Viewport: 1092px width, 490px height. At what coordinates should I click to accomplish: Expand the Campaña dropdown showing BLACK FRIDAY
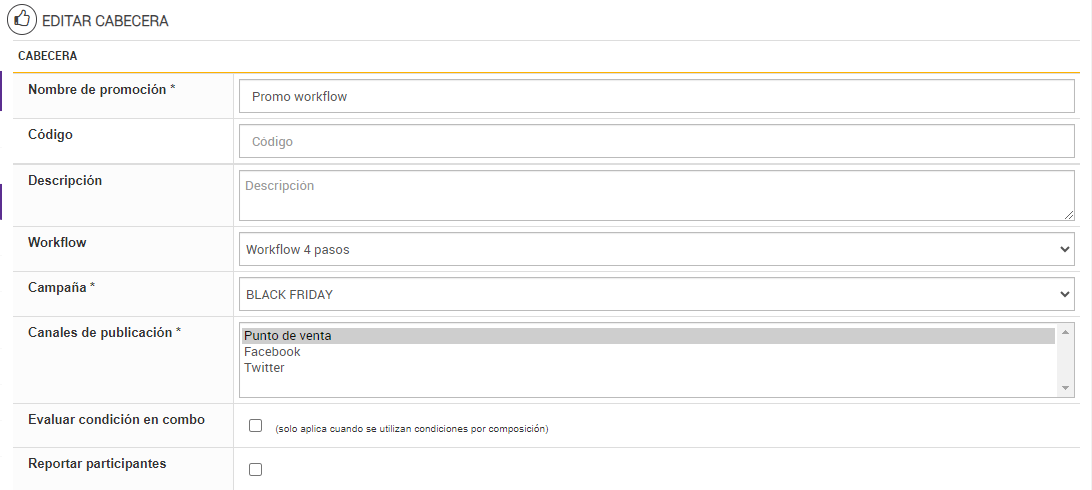(656, 294)
